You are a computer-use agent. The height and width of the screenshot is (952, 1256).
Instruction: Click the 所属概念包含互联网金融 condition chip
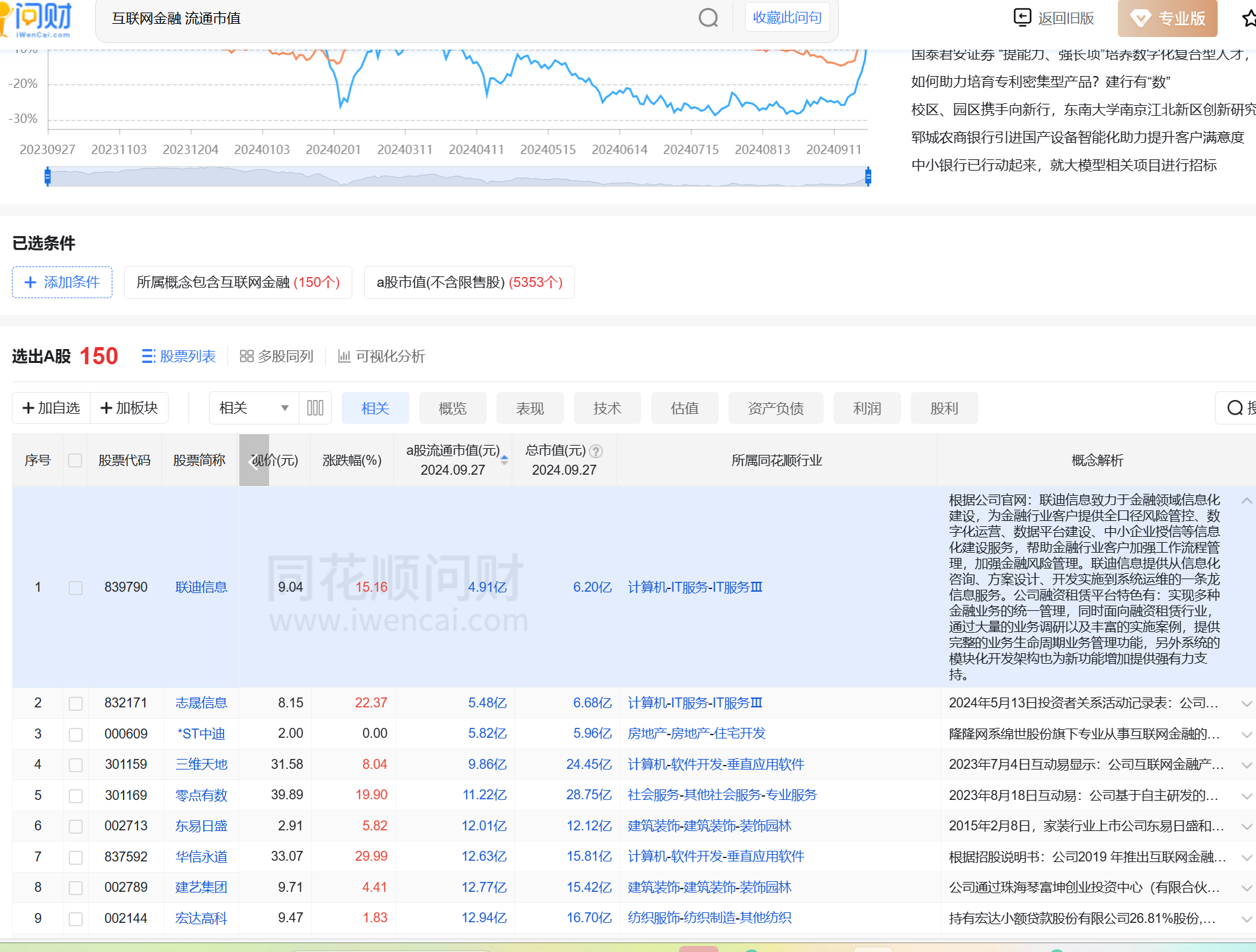coord(238,282)
